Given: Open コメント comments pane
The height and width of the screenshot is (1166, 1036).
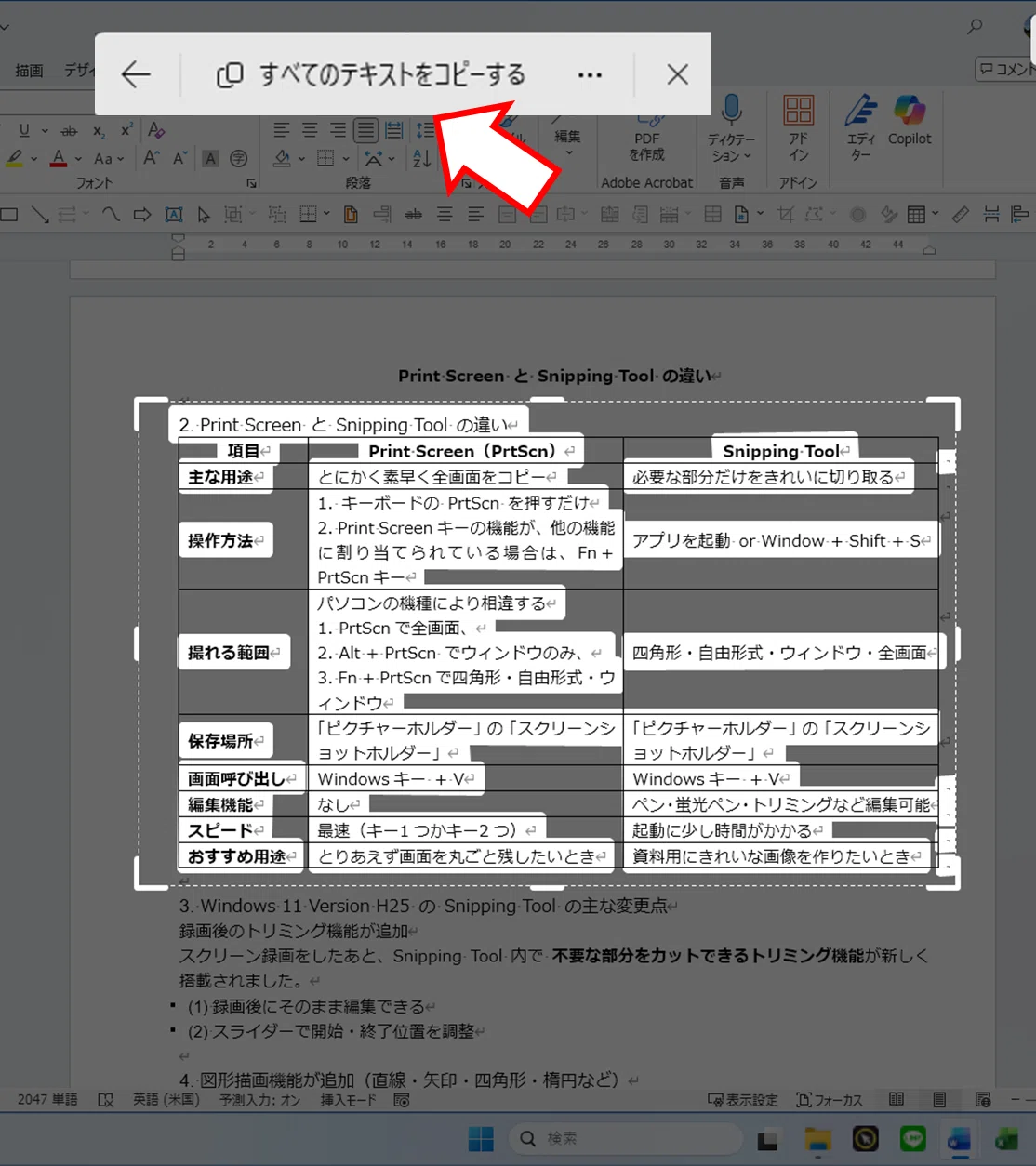Looking at the screenshot, I should coord(1006,69).
